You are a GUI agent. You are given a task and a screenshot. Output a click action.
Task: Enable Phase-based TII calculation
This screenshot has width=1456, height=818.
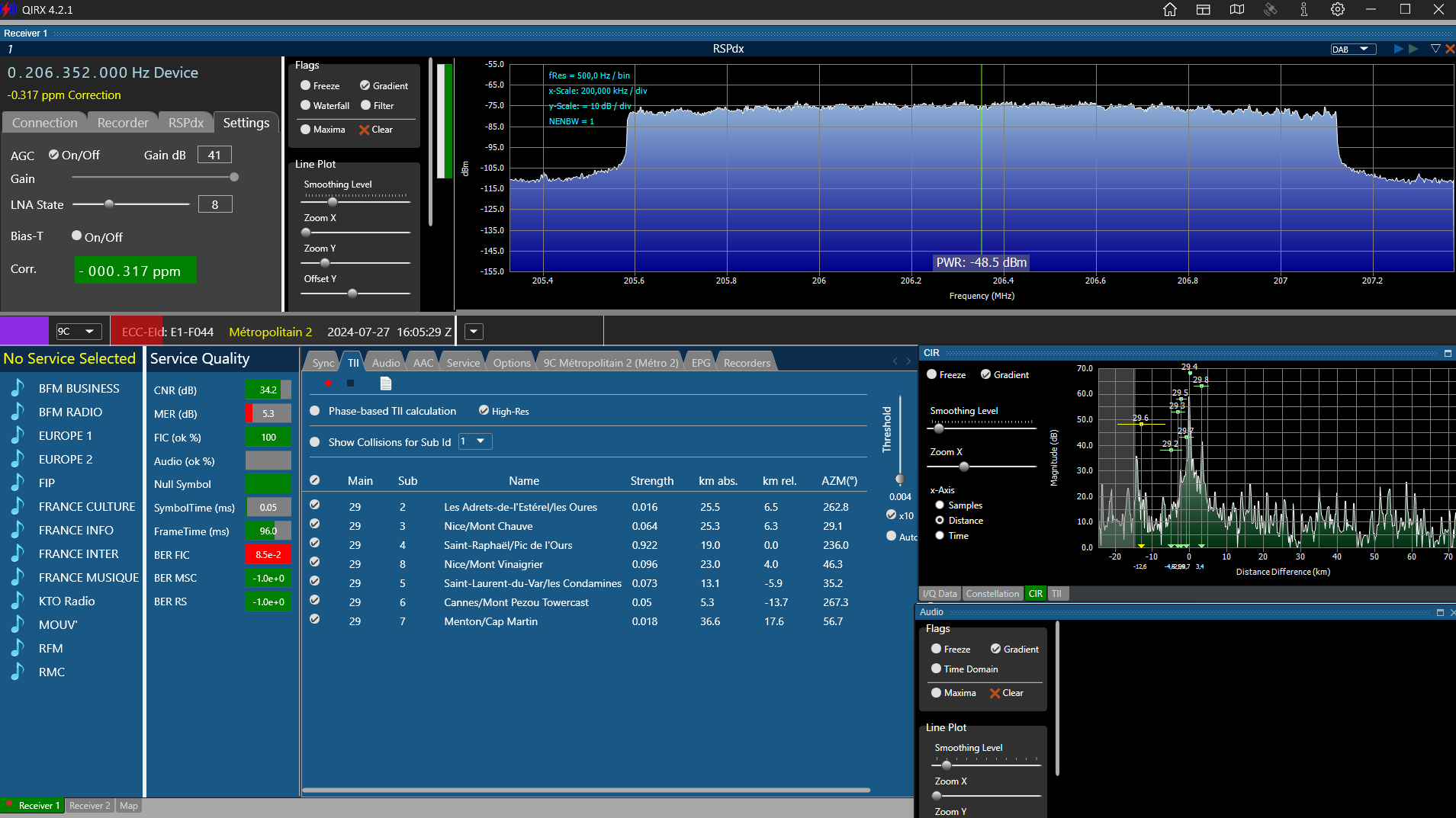point(315,411)
